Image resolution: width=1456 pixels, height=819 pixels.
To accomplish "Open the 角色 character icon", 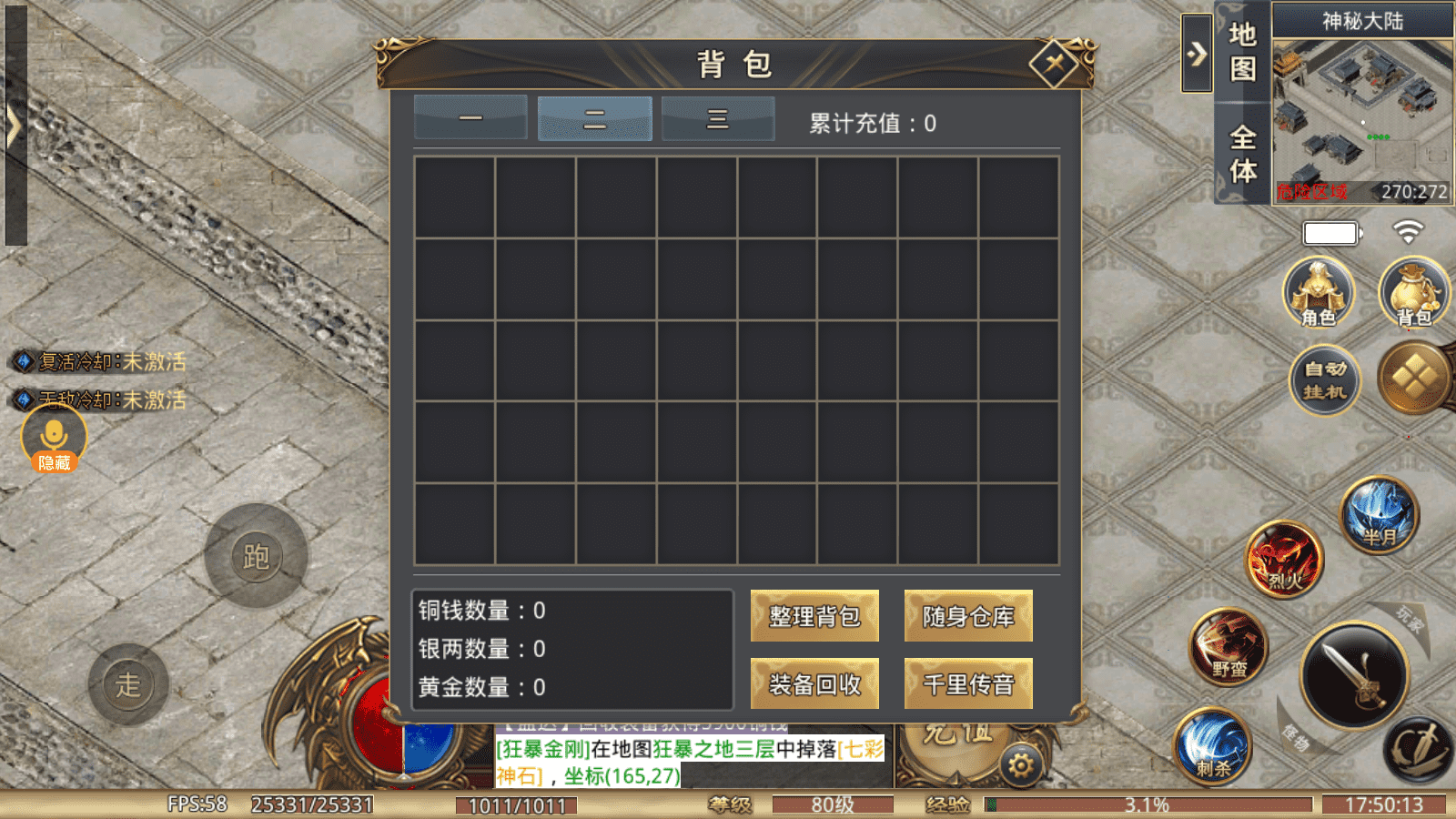I will click(x=1319, y=292).
